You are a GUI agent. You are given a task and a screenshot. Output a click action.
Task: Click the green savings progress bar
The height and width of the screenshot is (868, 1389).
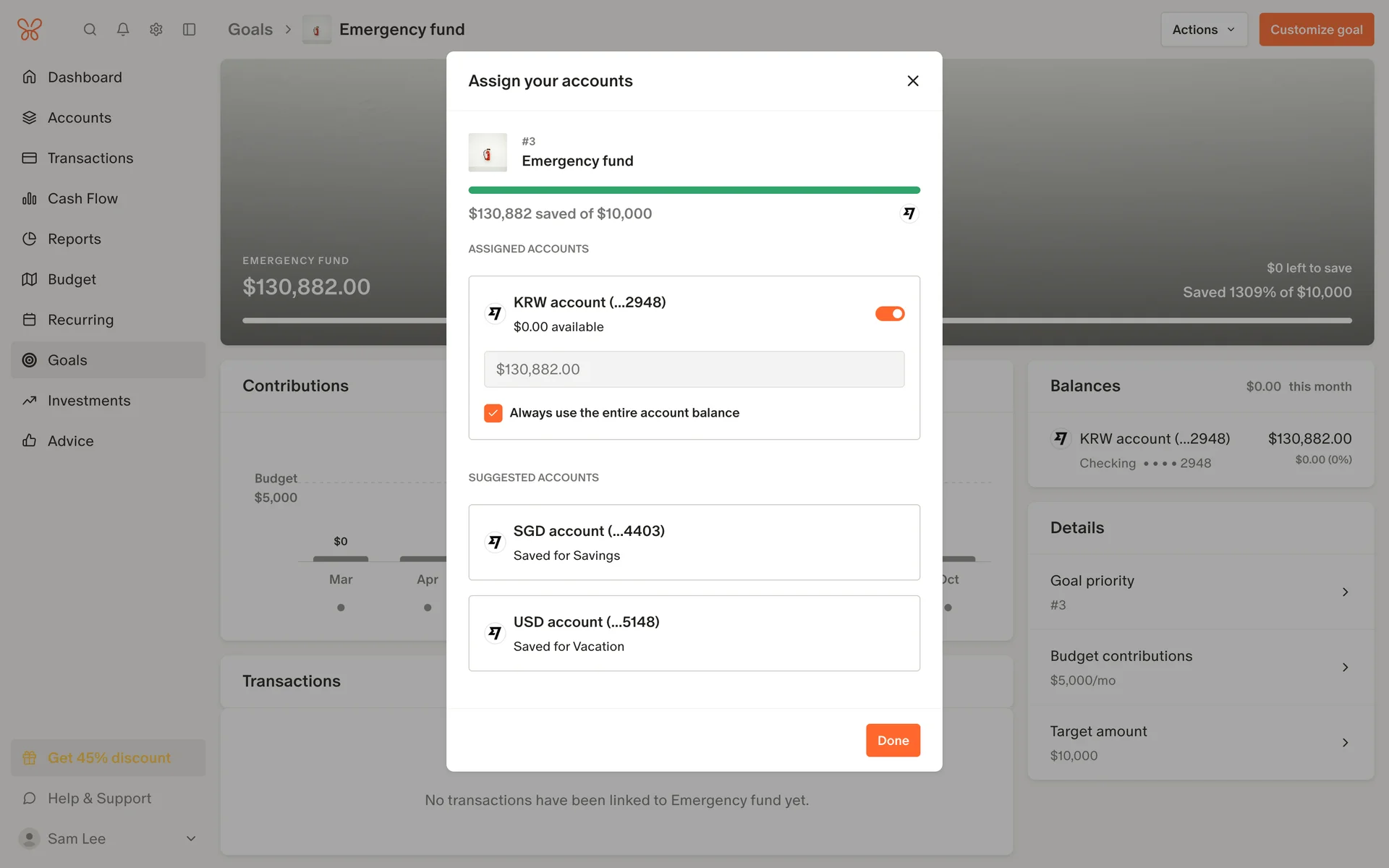[694, 190]
